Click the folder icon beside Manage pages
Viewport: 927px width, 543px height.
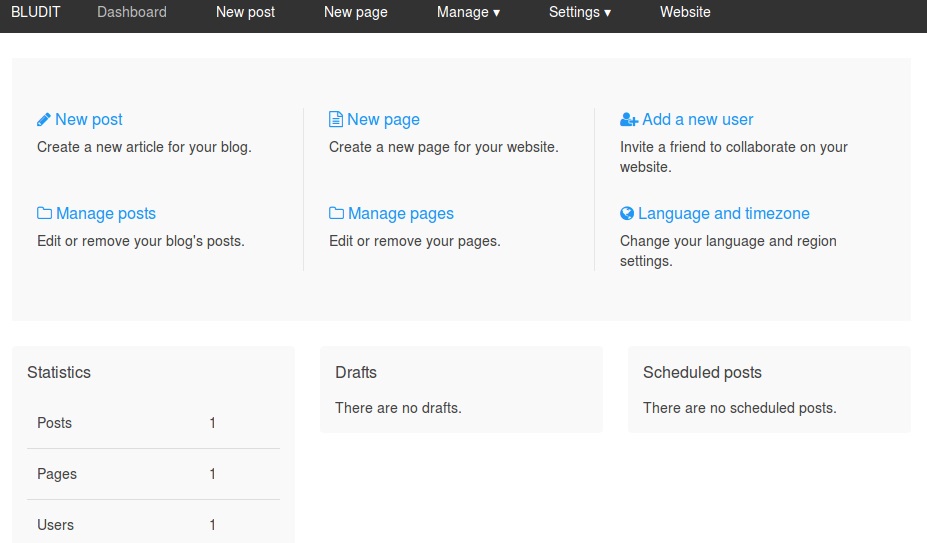(336, 214)
